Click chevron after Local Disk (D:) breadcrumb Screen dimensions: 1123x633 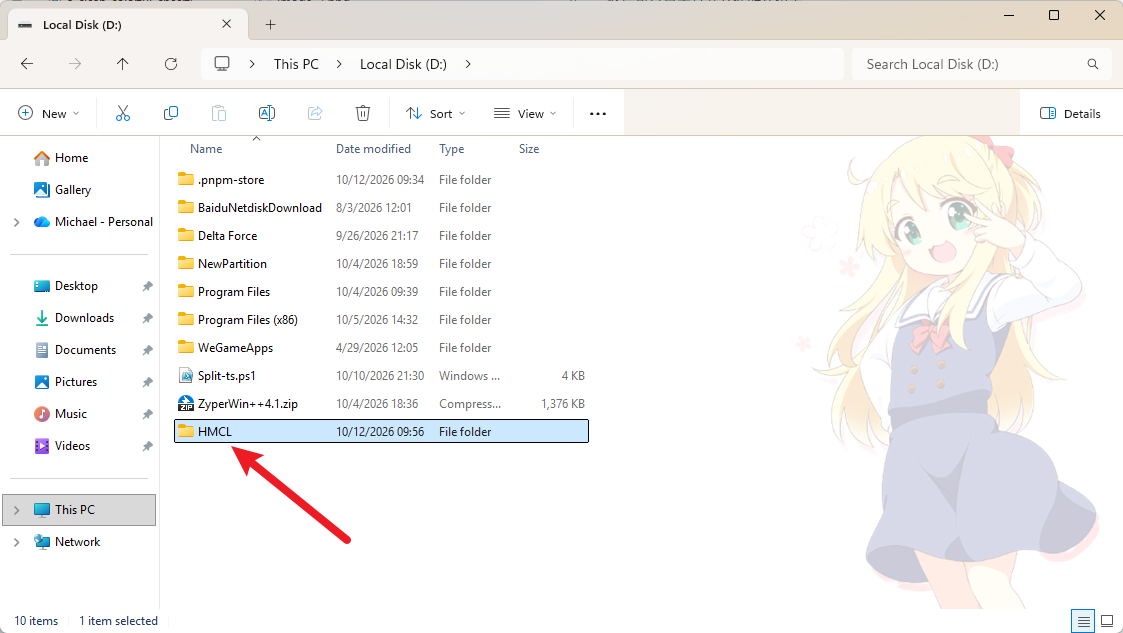coord(468,64)
